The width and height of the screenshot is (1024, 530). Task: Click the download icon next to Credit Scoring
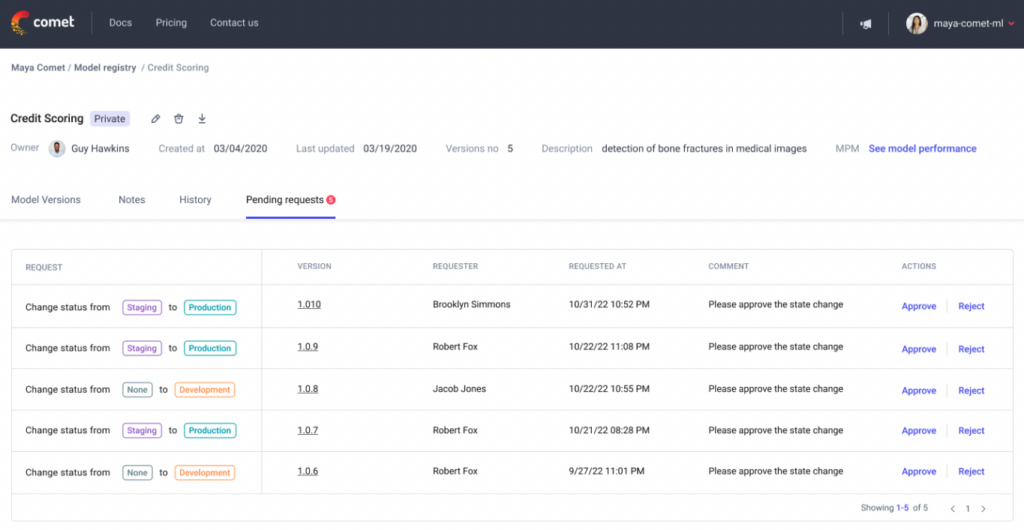click(x=202, y=119)
